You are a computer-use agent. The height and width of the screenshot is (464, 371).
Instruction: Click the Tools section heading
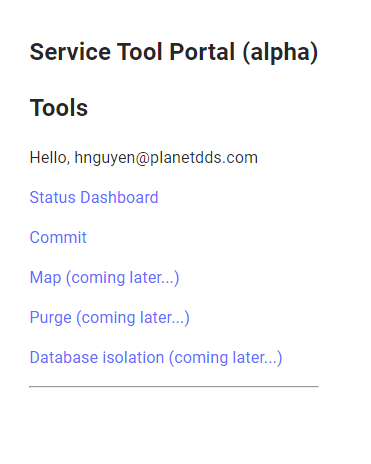59,108
